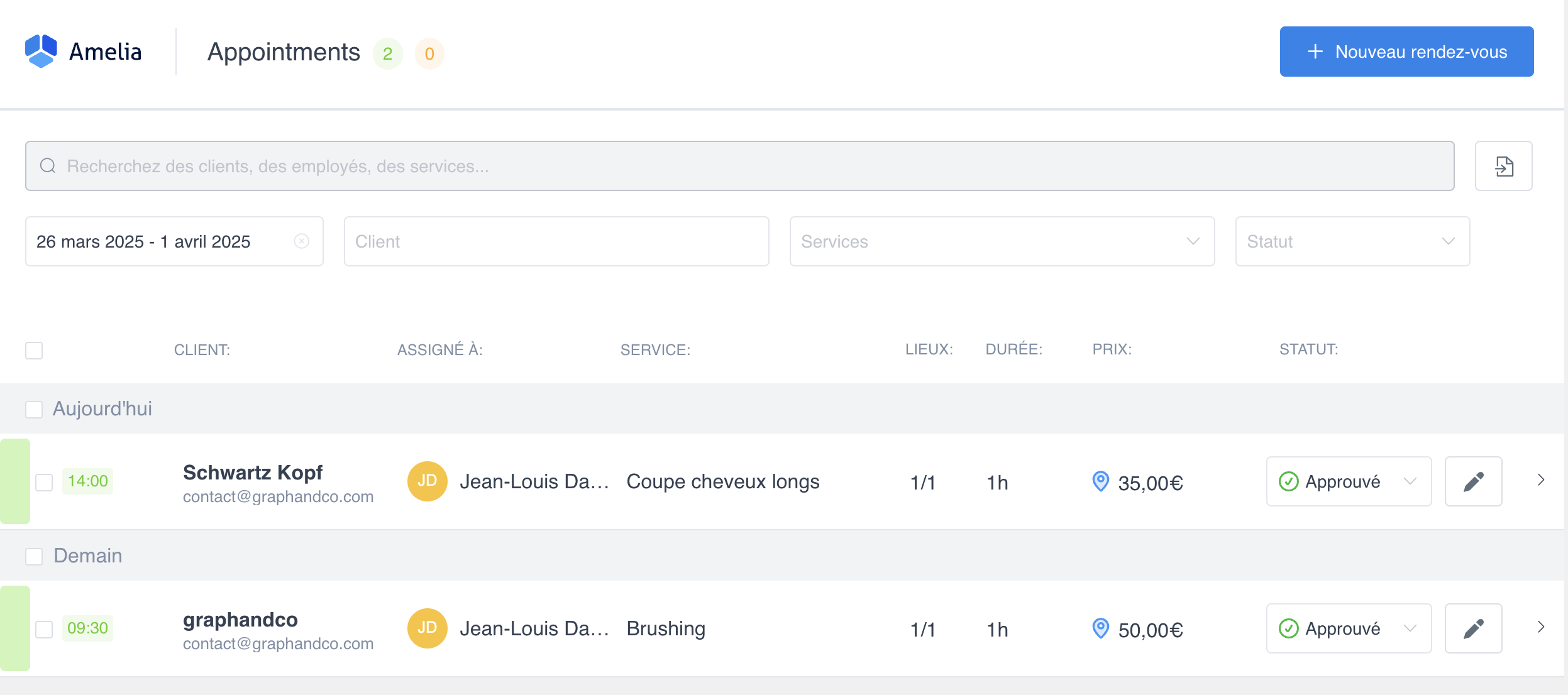Edit Schwartz Kopf appointment with pencil icon
The image size is (1568, 695).
click(x=1473, y=482)
